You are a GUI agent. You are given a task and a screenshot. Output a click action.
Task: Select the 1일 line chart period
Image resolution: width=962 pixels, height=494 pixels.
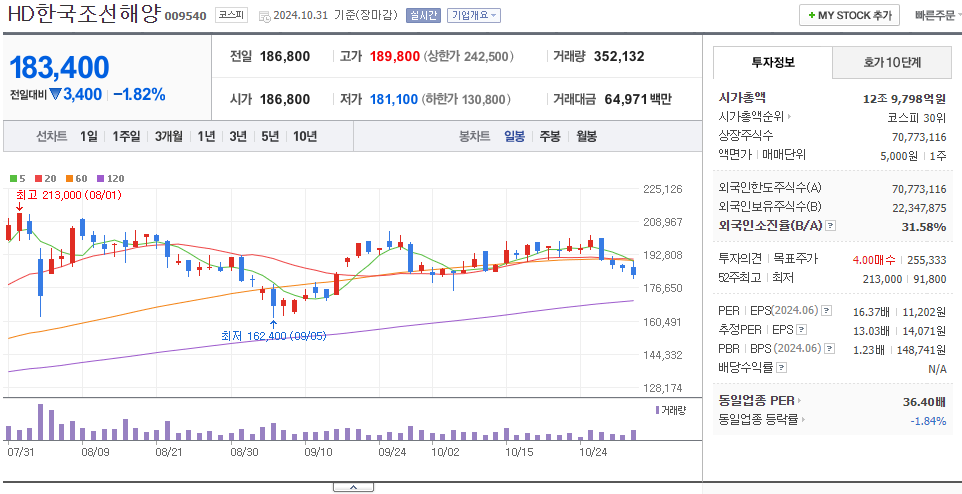click(88, 136)
